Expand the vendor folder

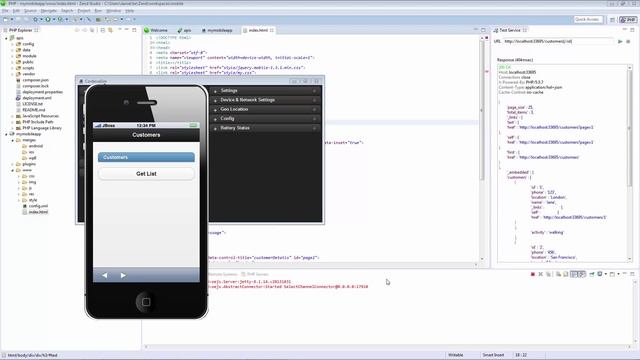(13, 74)
